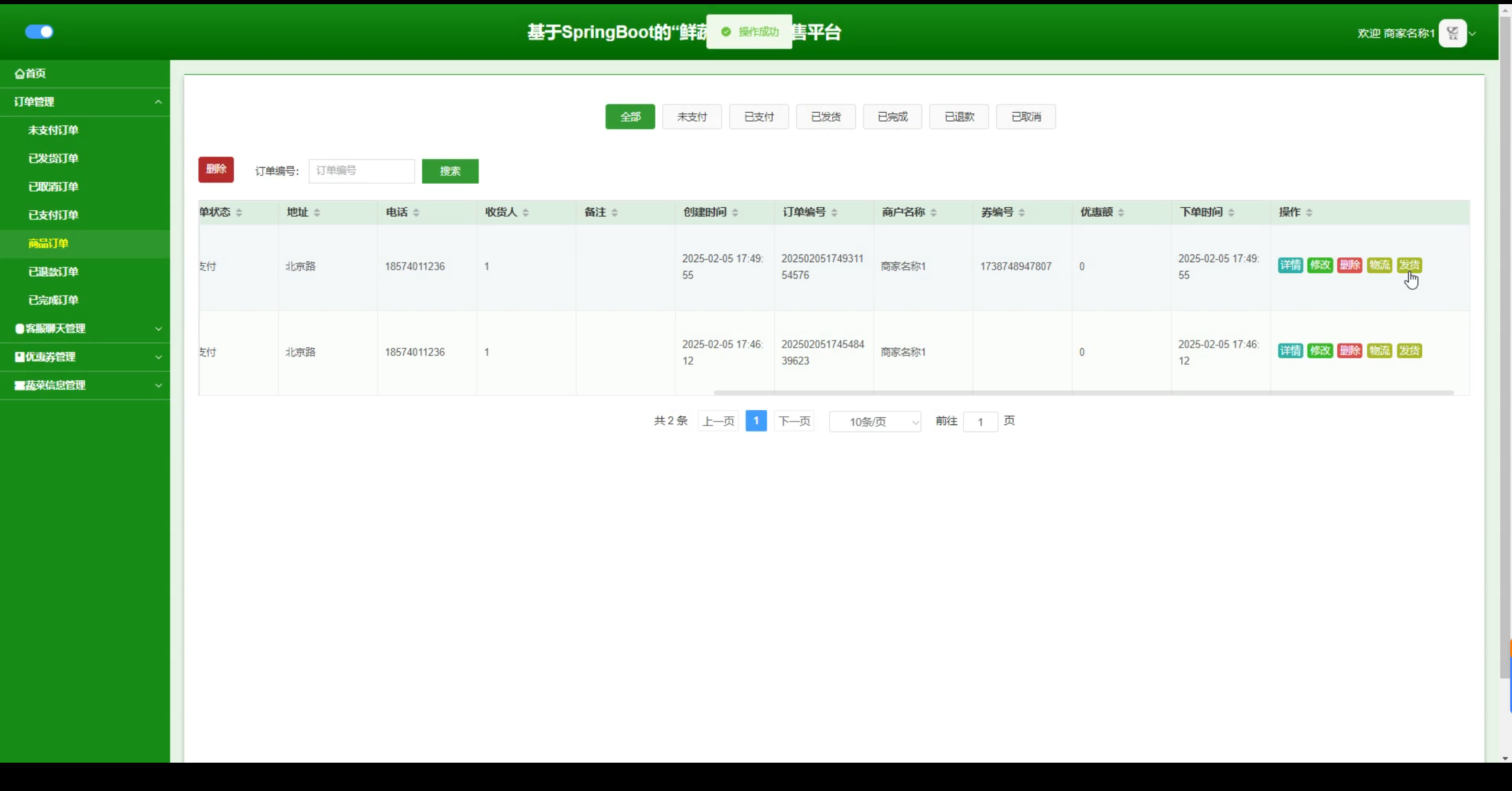Click sort arrows on 订单编号 column

tap(834, 213)
